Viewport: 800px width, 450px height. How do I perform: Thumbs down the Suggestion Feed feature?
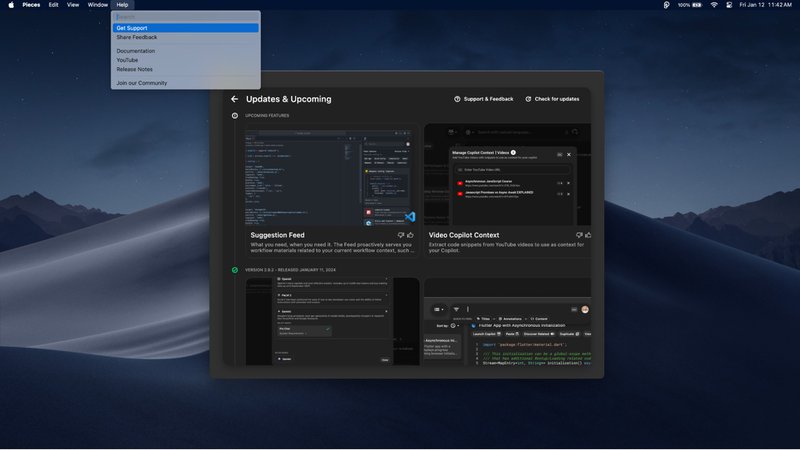coord(401,235)
